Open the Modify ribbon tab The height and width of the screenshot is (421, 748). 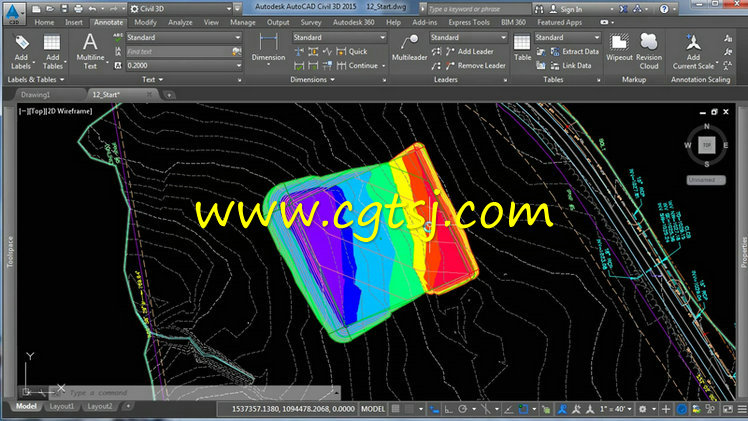[x=145, y=22]
